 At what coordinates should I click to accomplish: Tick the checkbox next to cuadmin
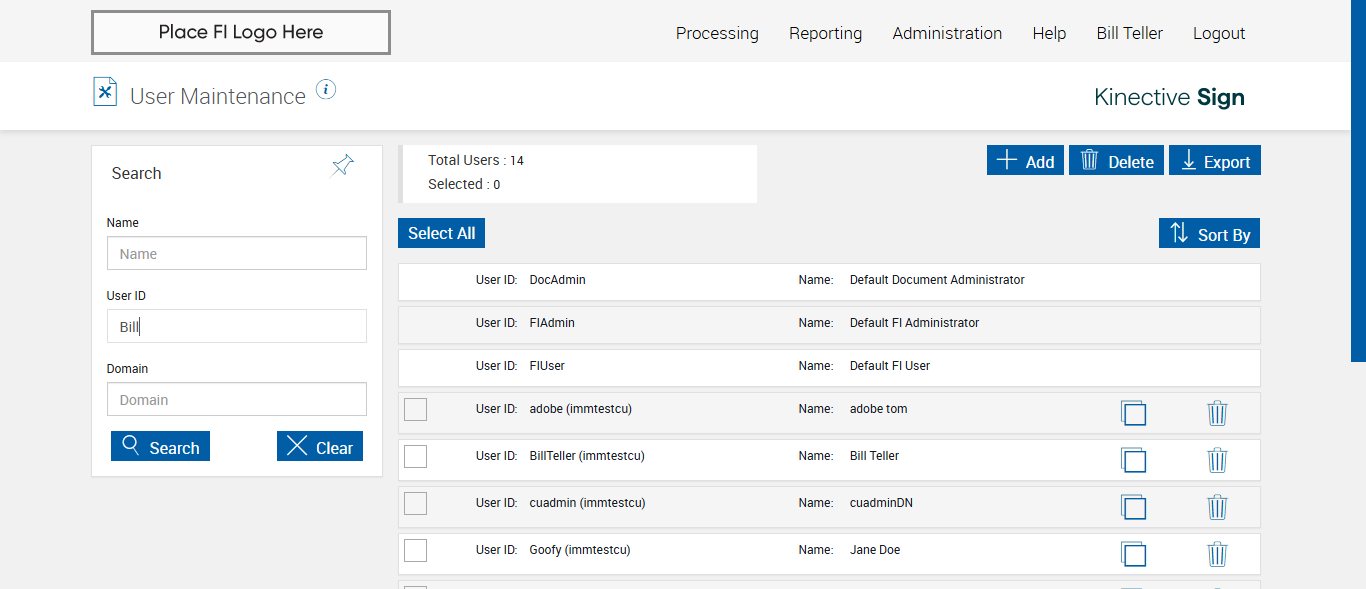point(415,503)
